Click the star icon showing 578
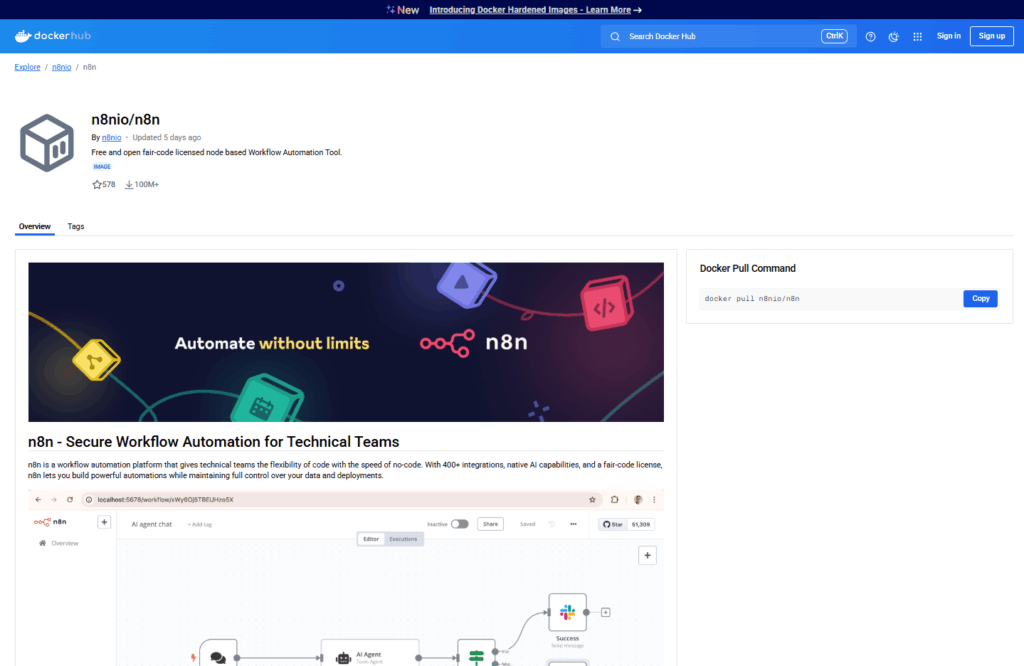The width and height of the screenshot is (1024, 666). tap(97, 185)
